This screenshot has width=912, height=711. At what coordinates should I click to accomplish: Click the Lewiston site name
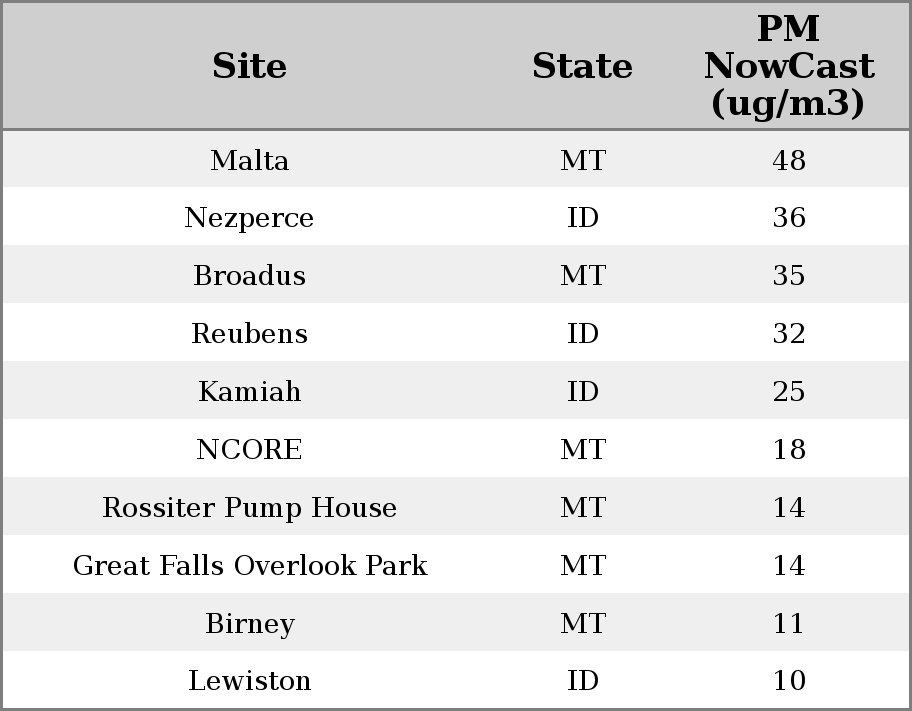click(x=249, y=681)
